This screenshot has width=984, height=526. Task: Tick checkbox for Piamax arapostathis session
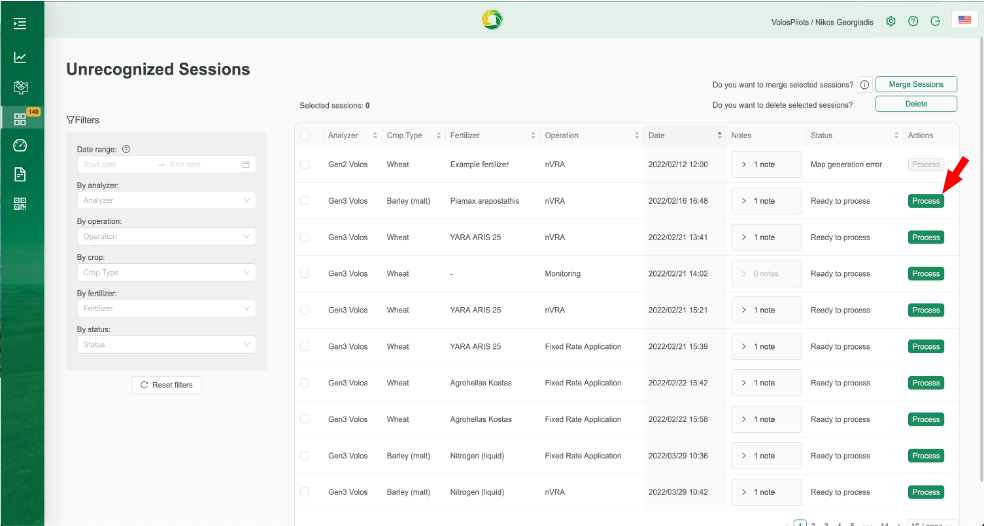tap(305, 201)
